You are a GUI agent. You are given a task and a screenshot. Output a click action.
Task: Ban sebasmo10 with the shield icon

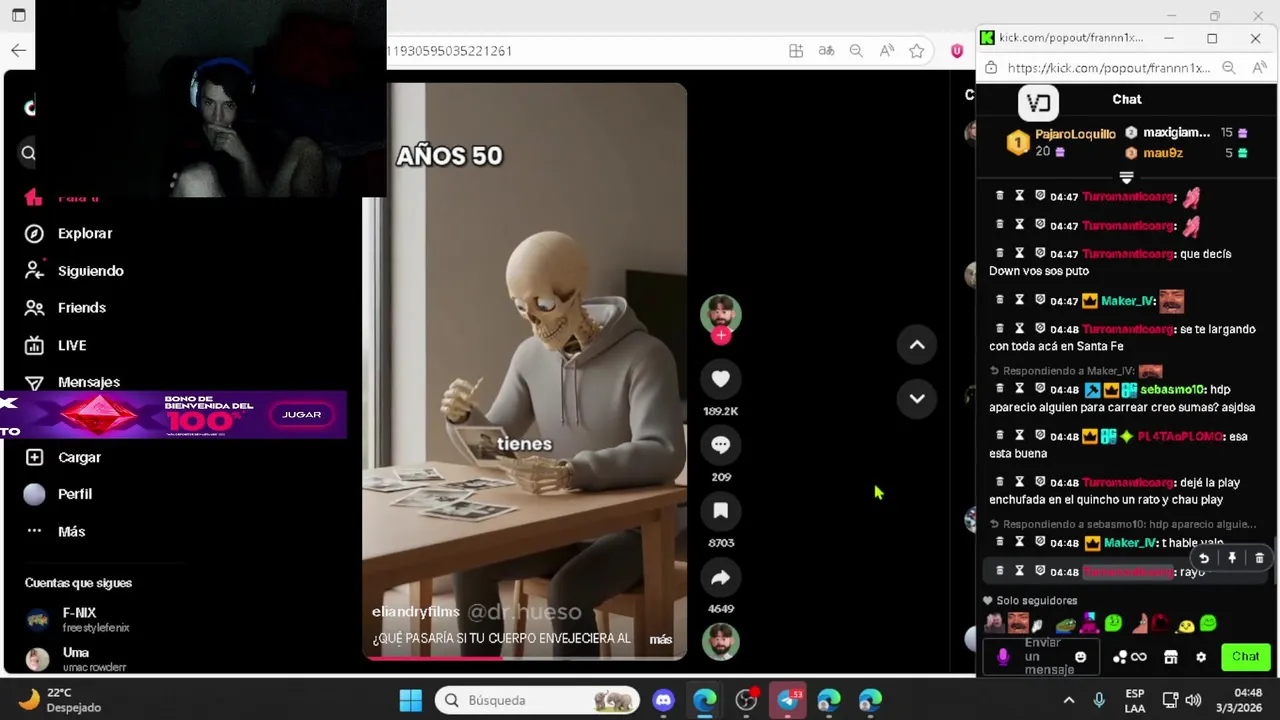click(1040, 389)
